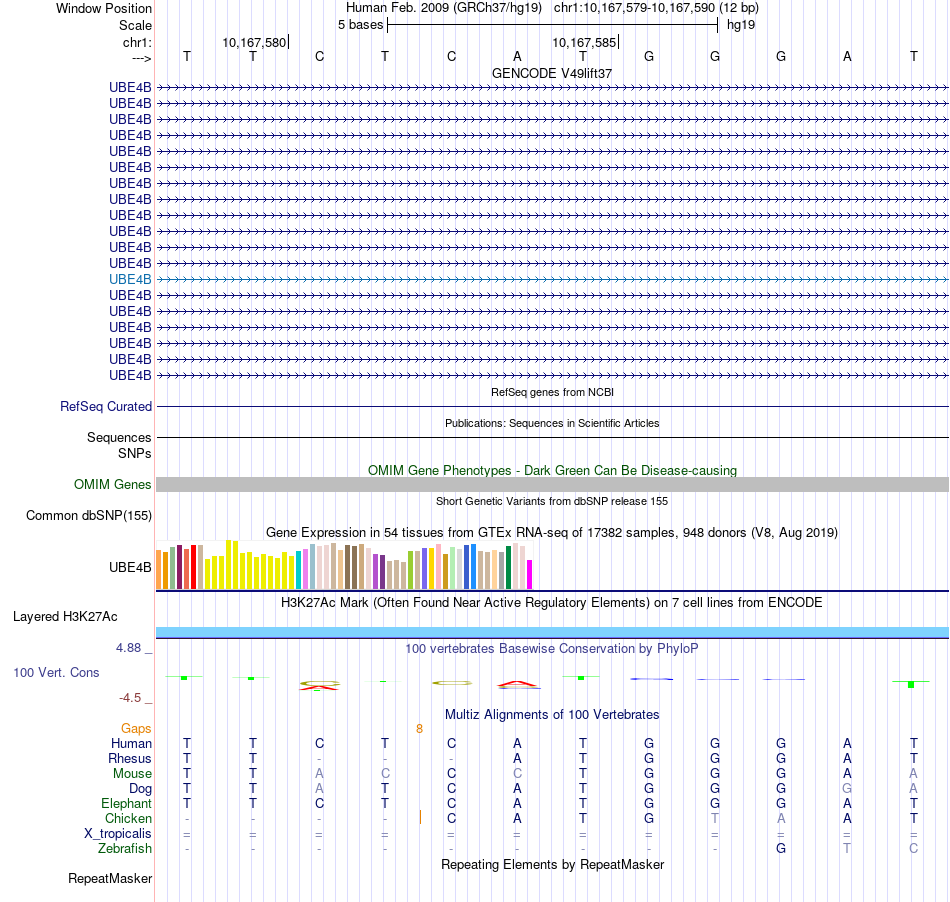Click the 'G' base in Zebrafish row

tap(781, 849)
